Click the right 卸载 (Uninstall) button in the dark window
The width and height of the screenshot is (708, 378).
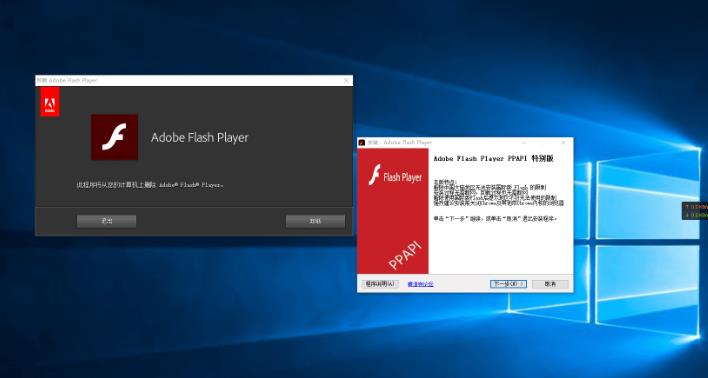(315, 221)
